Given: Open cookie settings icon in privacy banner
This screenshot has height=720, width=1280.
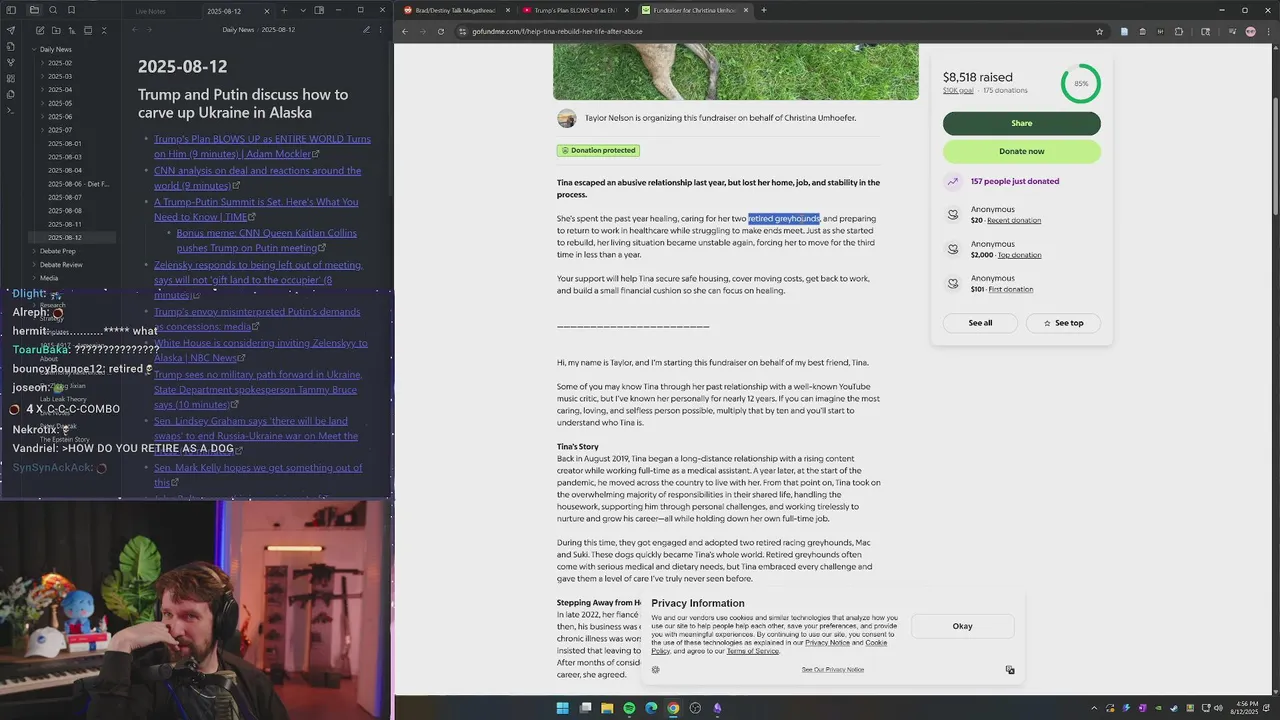Looking at the screenshot, I should tap(655, 669).
